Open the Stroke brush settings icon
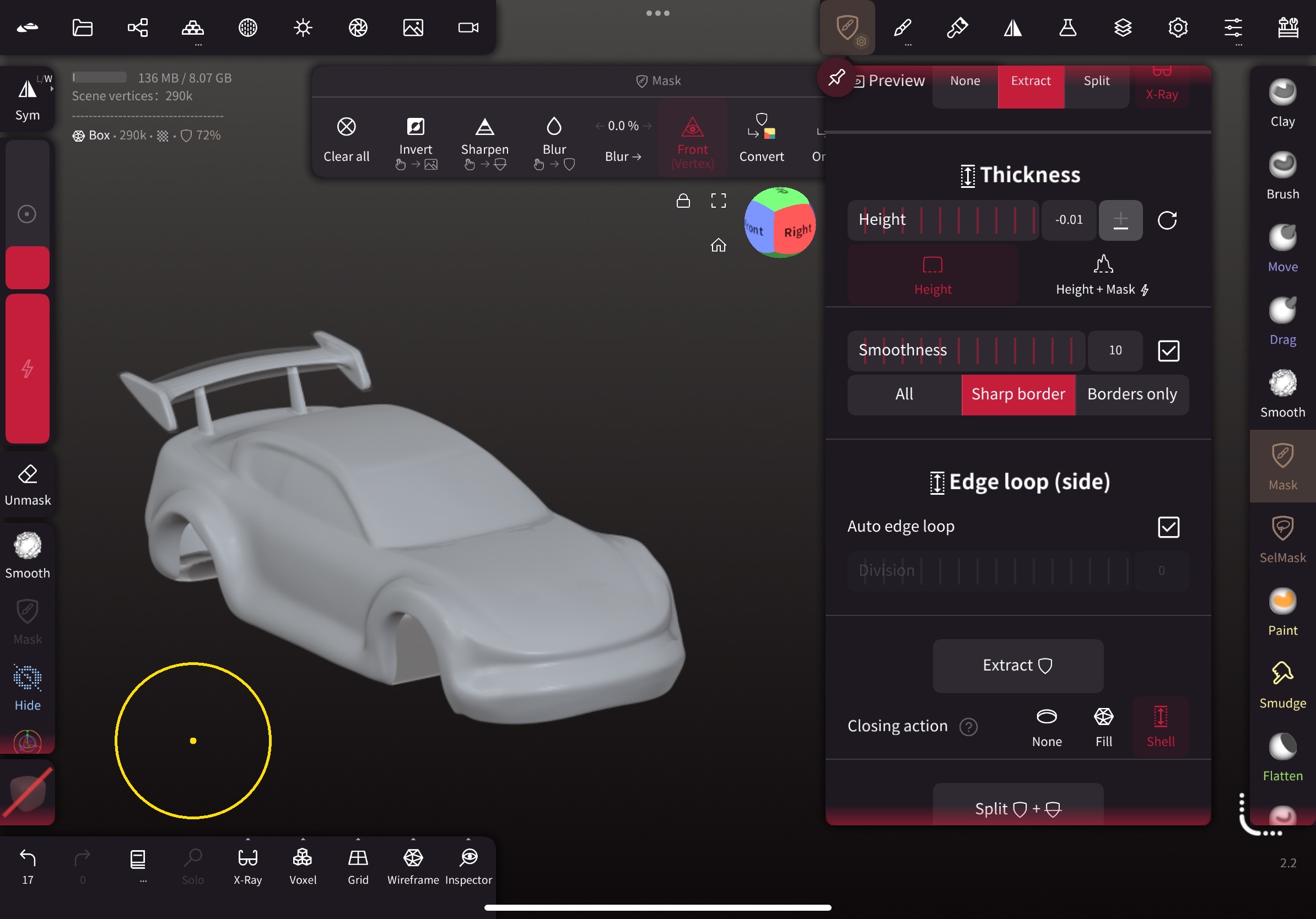Screen dimensions: 1316x919 902,28
